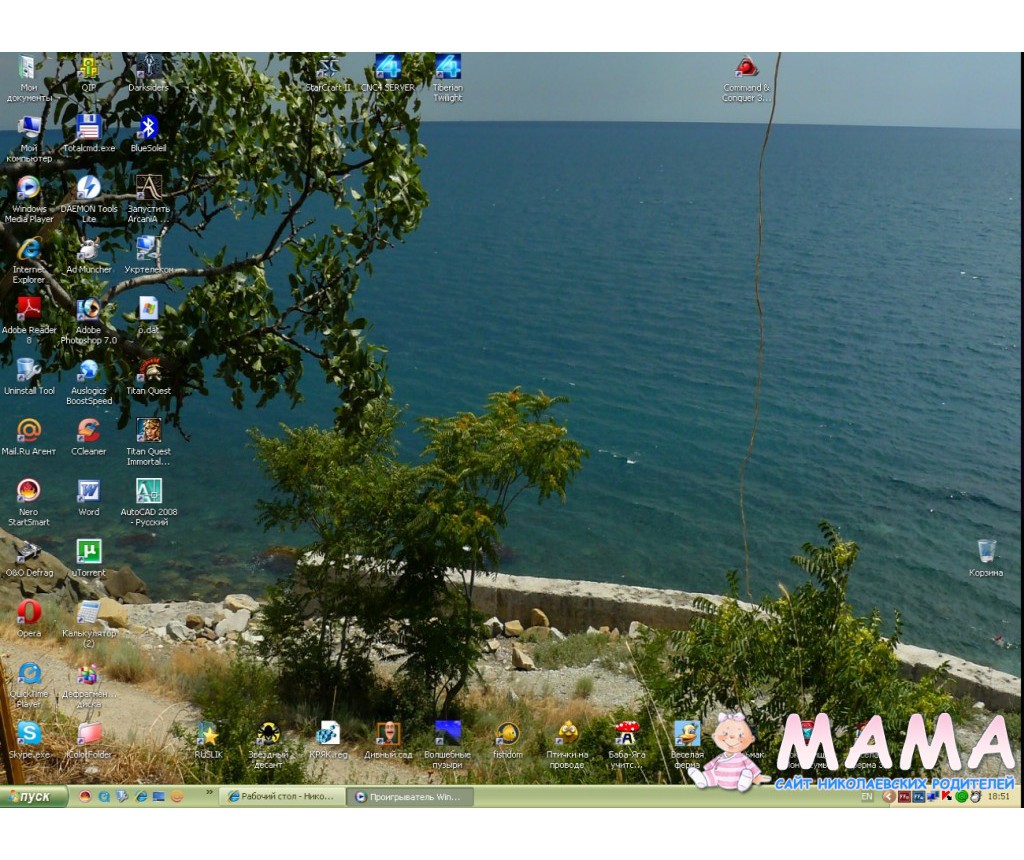This screenshot has width=1024, height=860.
Task: Open the BlueSoleil Bluetooth icon
Action: (148, 128)
